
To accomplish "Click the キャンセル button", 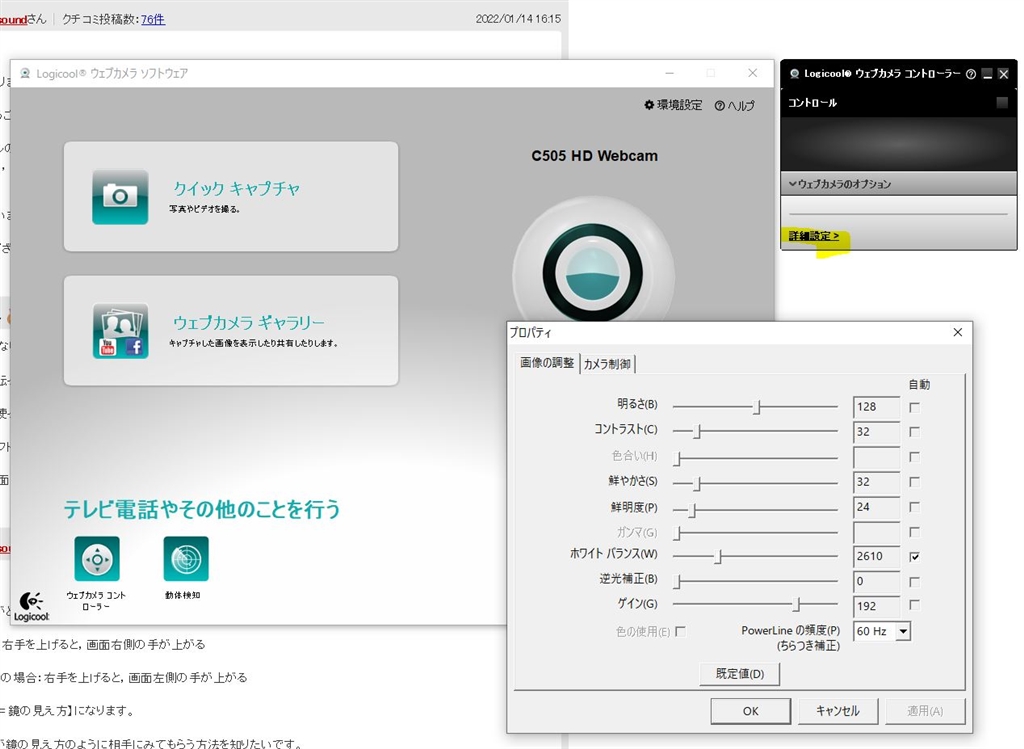I will click(x=837, y=710).
